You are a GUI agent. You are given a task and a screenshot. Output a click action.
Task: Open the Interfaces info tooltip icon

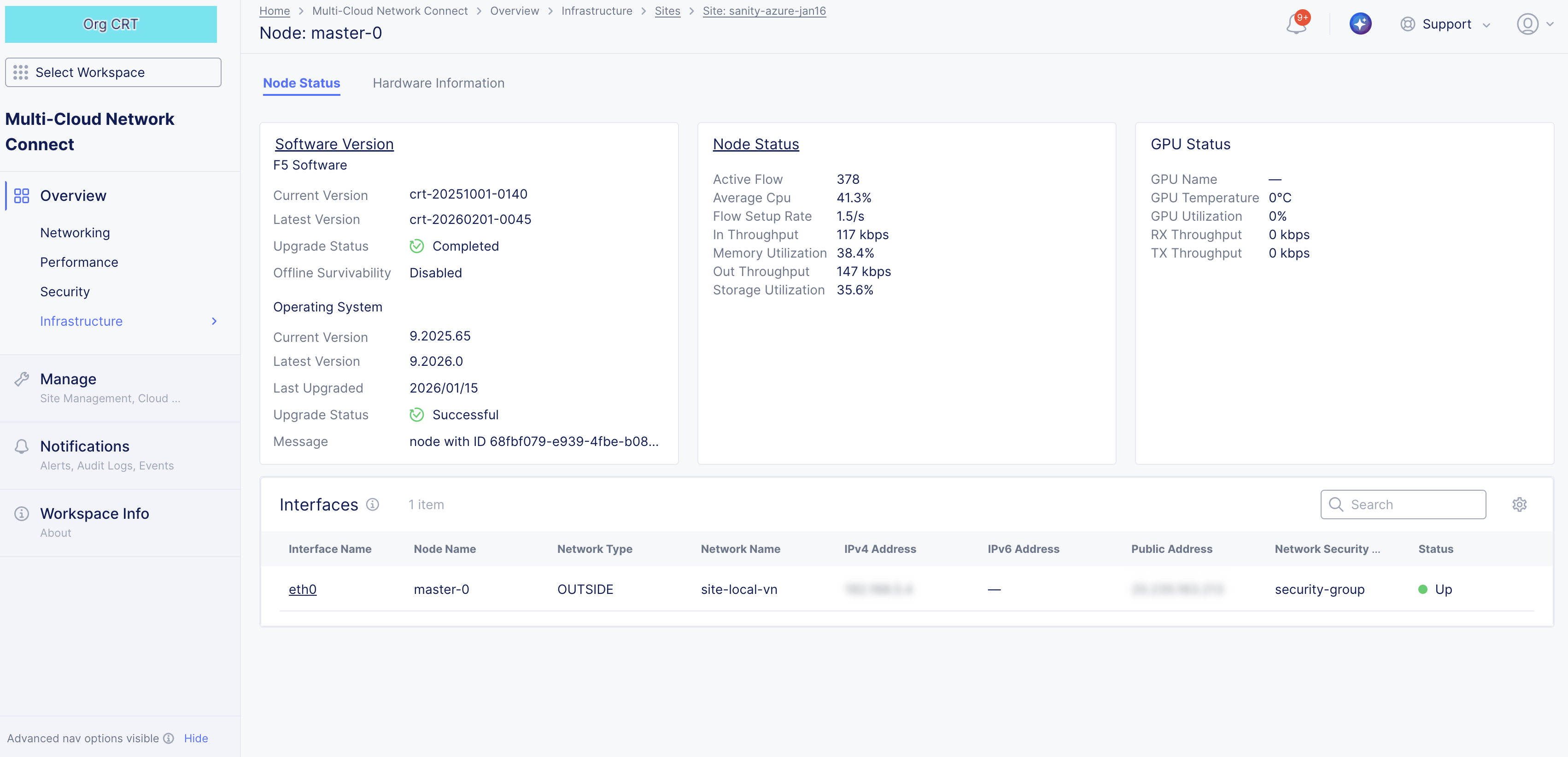pyautogui.click(x=373, y=504)
